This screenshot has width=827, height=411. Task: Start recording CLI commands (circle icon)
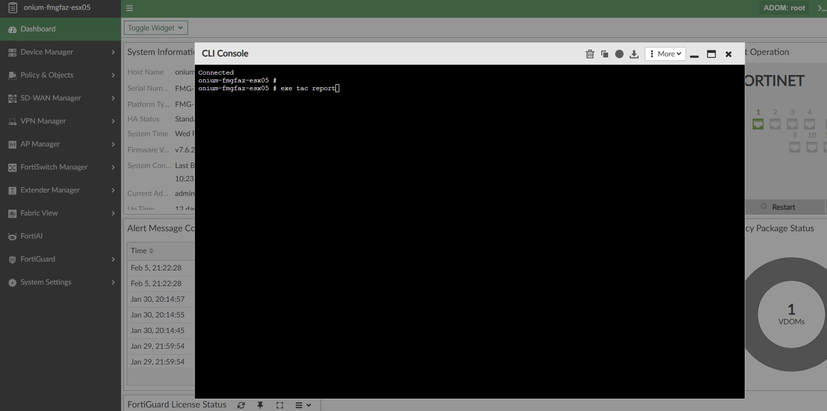click(619, 54)
